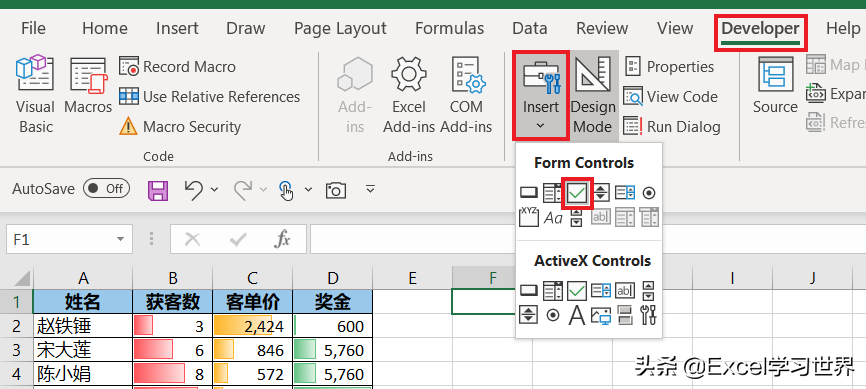
Task: Expand the Undo history dropdown arrow
Action: pos(214,190)
